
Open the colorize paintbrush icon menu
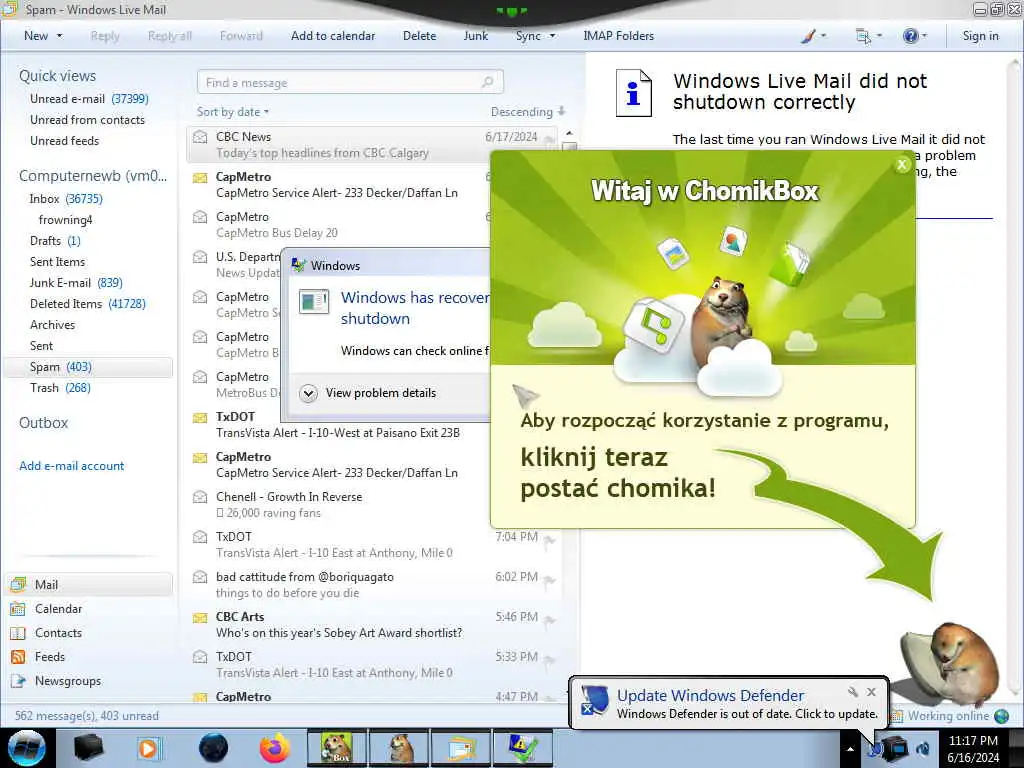point(813,36)
